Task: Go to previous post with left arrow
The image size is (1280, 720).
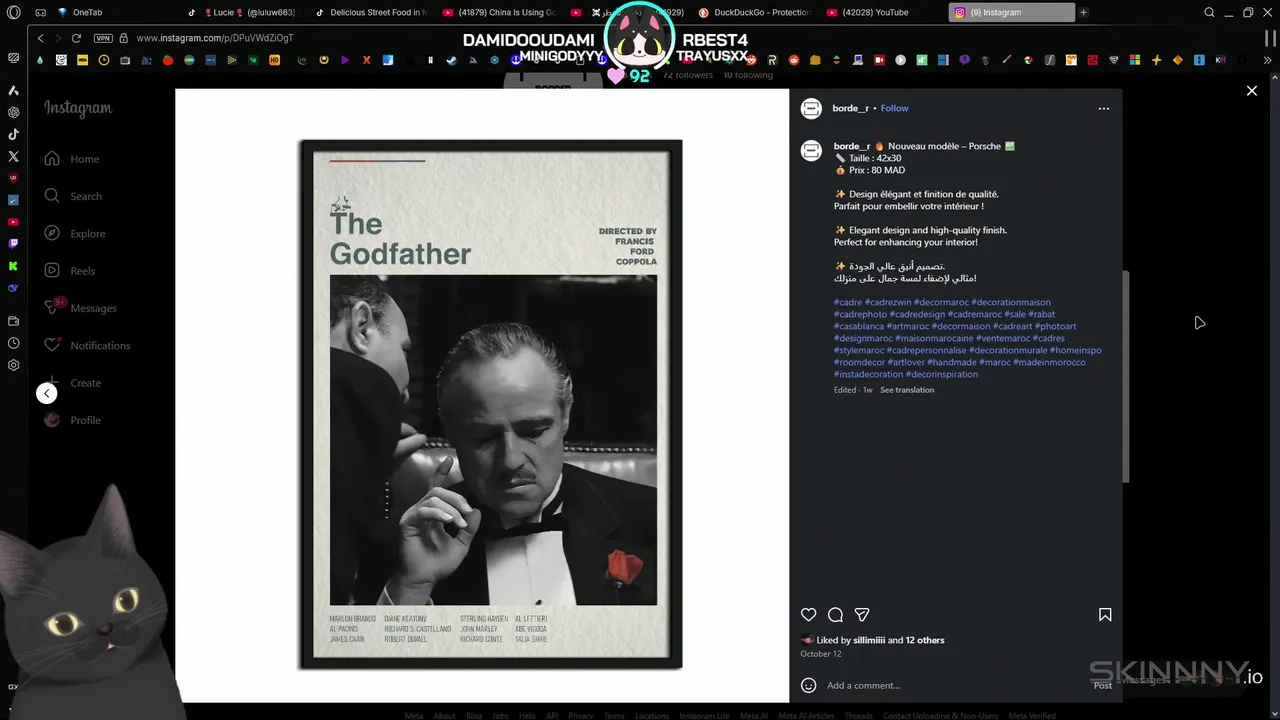Action: click(47, 393)
